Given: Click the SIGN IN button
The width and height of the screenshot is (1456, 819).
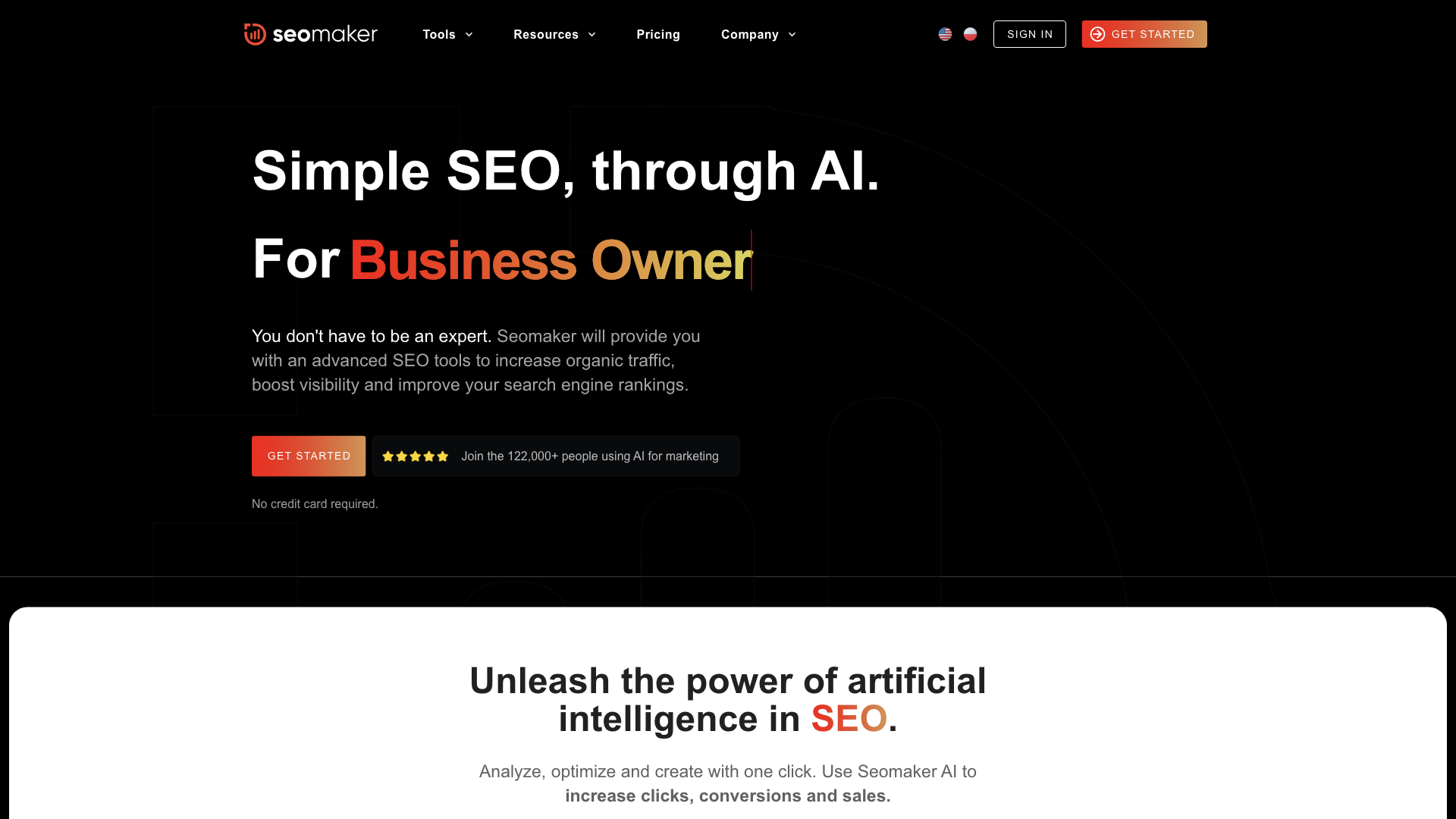Looking at the screenshot, I should coord(1029,34).
